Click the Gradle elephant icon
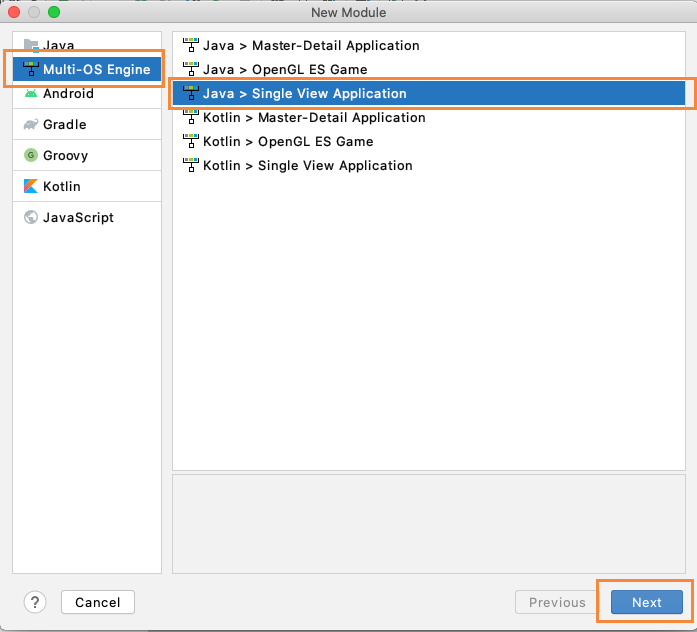 pyautogui.click(x=31, y=124)
